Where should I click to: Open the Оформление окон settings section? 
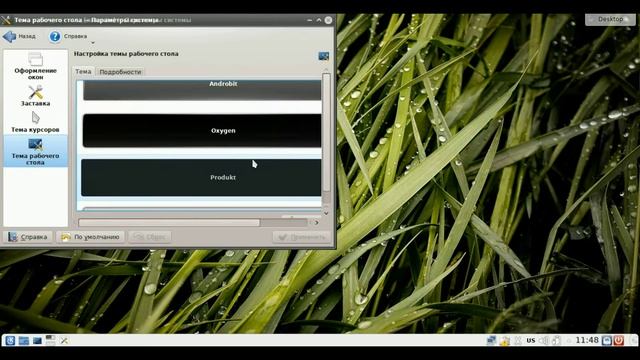(x=36, y=67)
